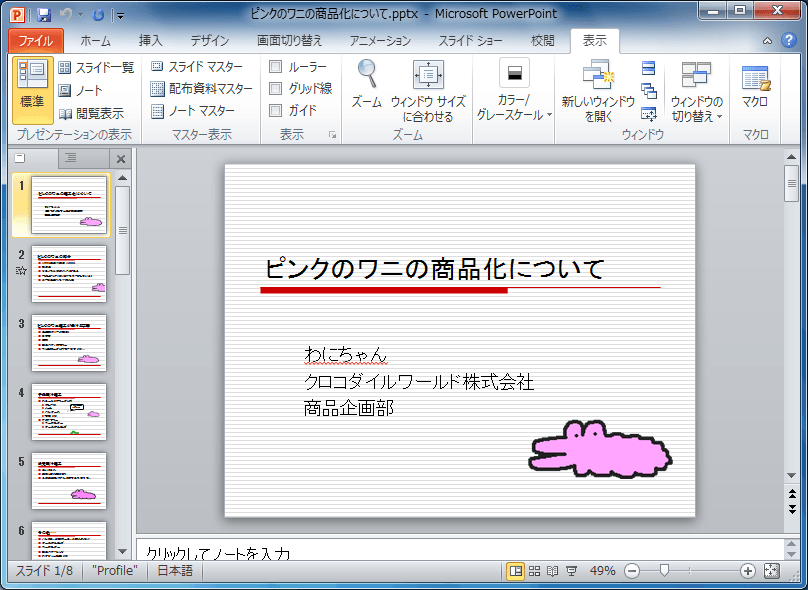808x590 pixels.
Task: Click the Save icon in quick access toolbar
Action: pos(44,14)
